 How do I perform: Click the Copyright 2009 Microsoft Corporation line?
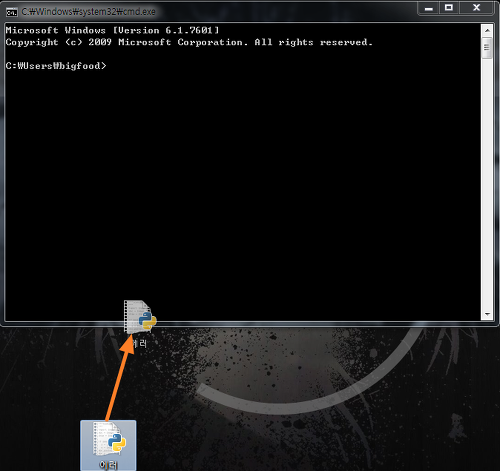[189, 42]
